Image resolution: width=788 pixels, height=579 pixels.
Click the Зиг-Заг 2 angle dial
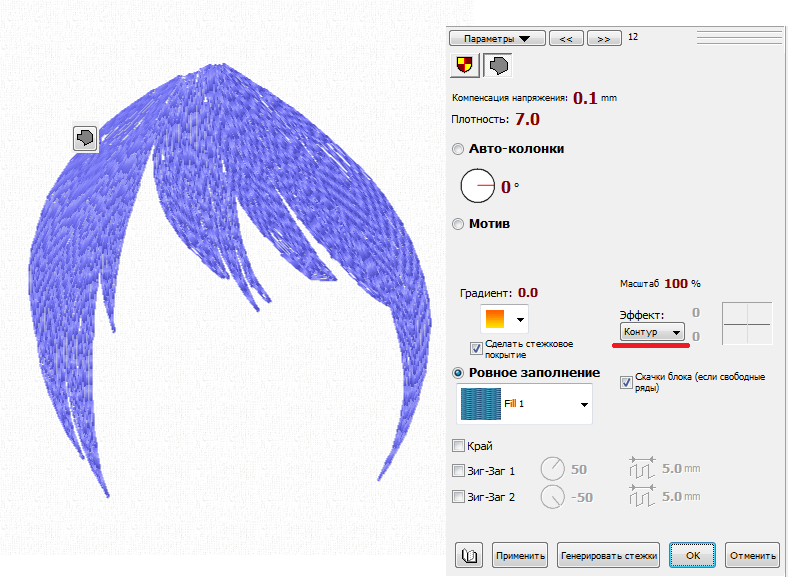[x=552, y=497]
